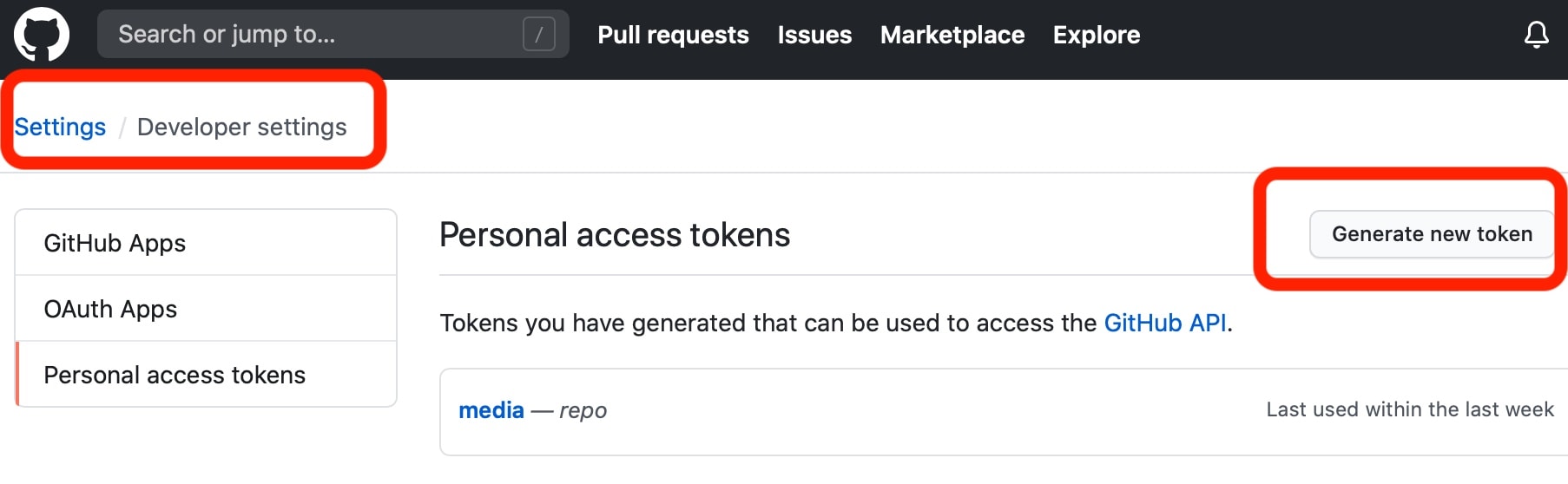1568x484 pixels.
Task: Open the Marketplace navigation item
Action: point(952,35)
